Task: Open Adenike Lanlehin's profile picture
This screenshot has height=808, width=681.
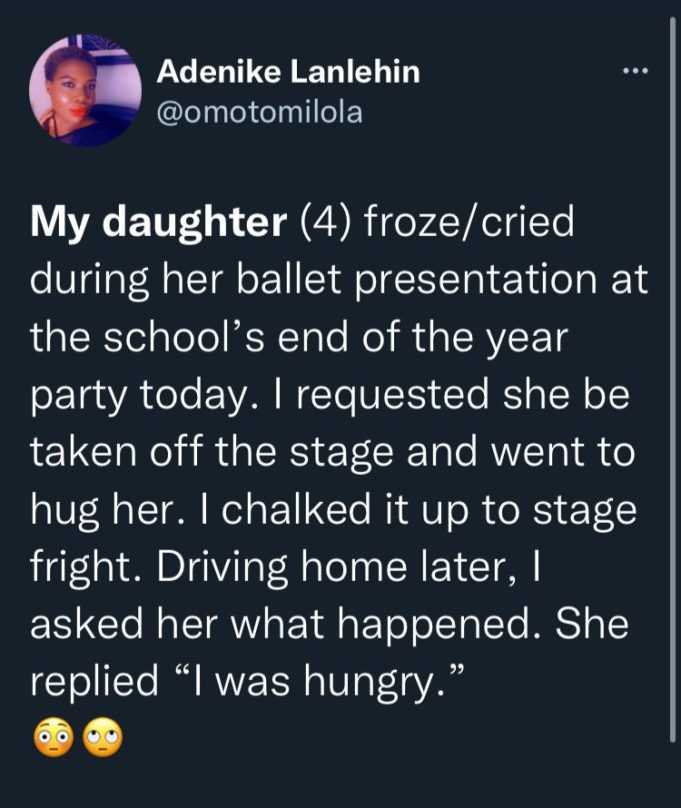Action: tap(86, 91)
